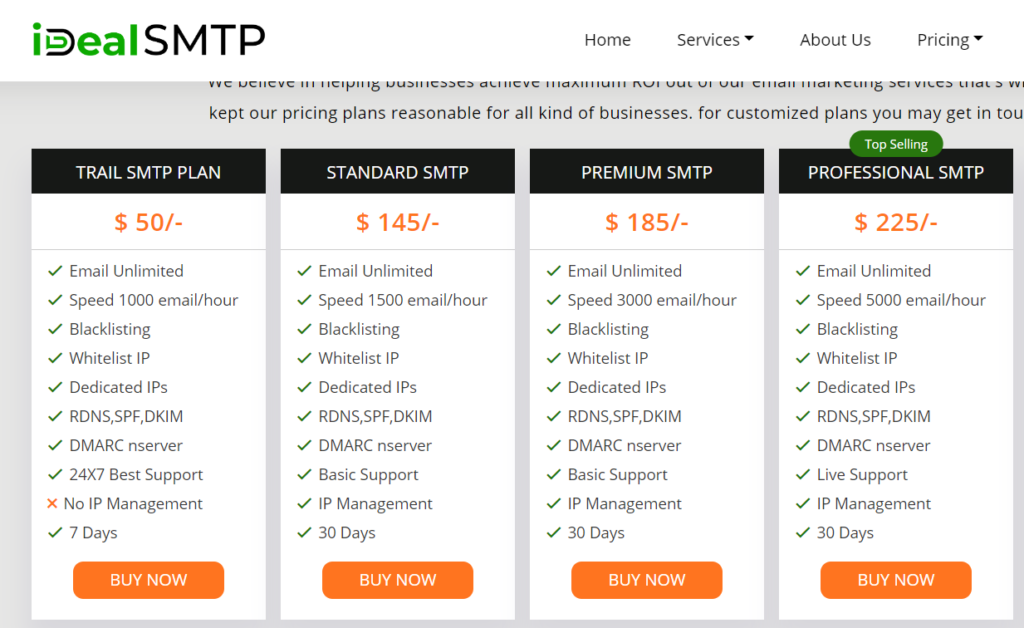Viewport: 1024px width, 628px height.
Task: Click the checkmark beside Whitelist IP in Premium plan
Action: [x=552, y=358]
